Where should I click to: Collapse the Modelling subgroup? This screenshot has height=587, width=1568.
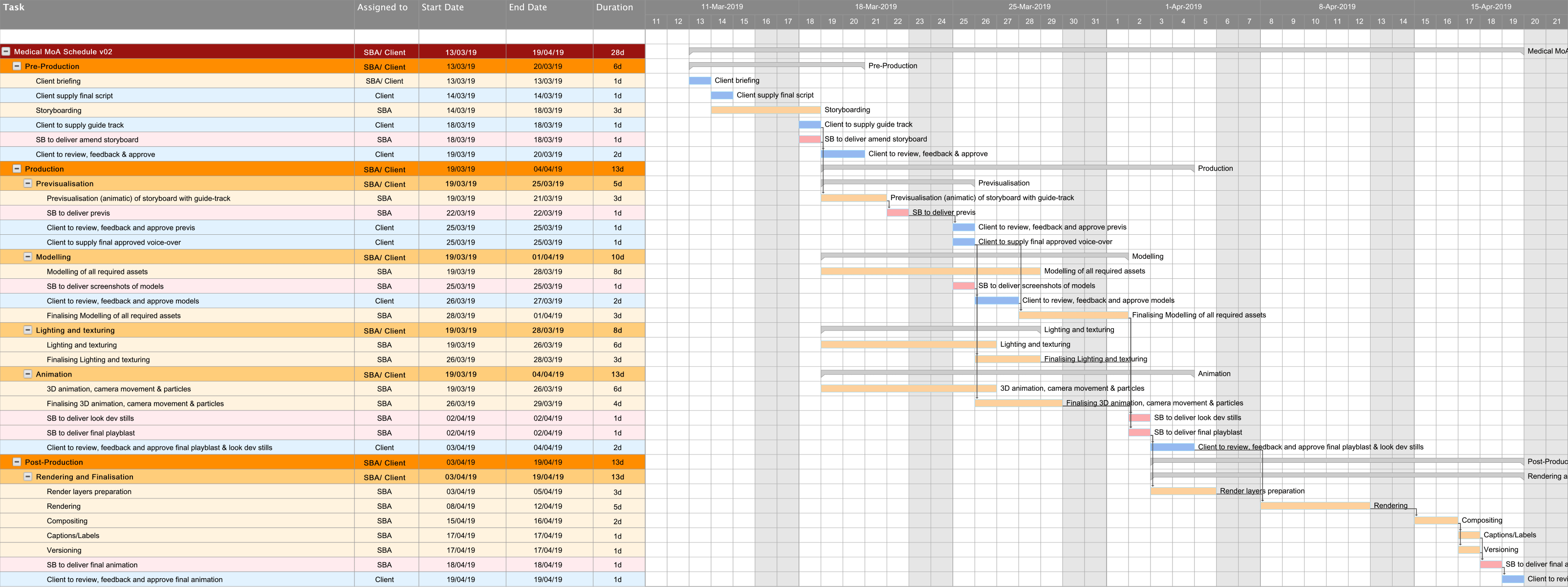pos(27,257)
